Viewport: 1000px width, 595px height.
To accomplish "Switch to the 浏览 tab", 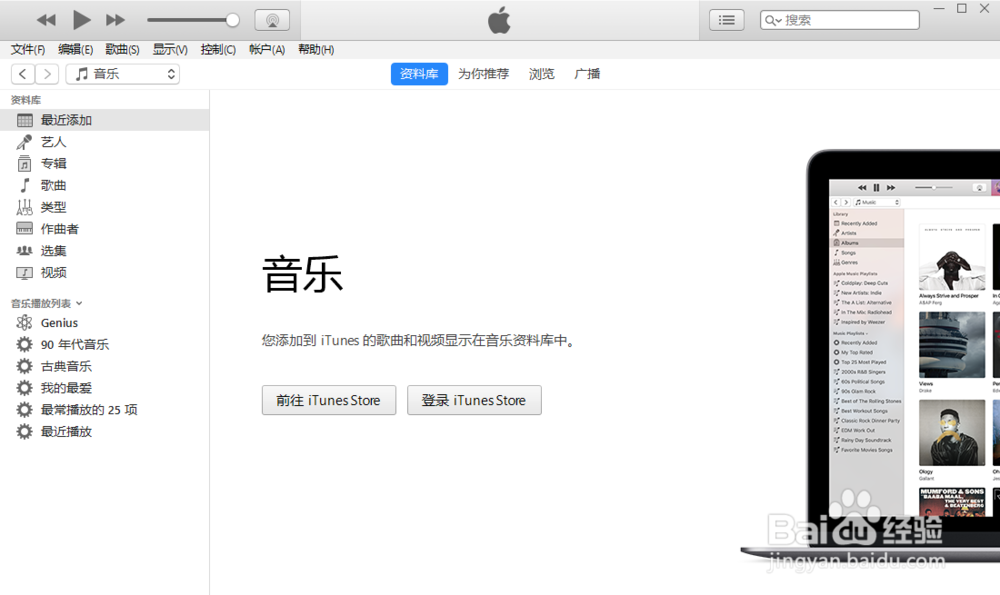I will pyautogui.click(x=541, y=74).
